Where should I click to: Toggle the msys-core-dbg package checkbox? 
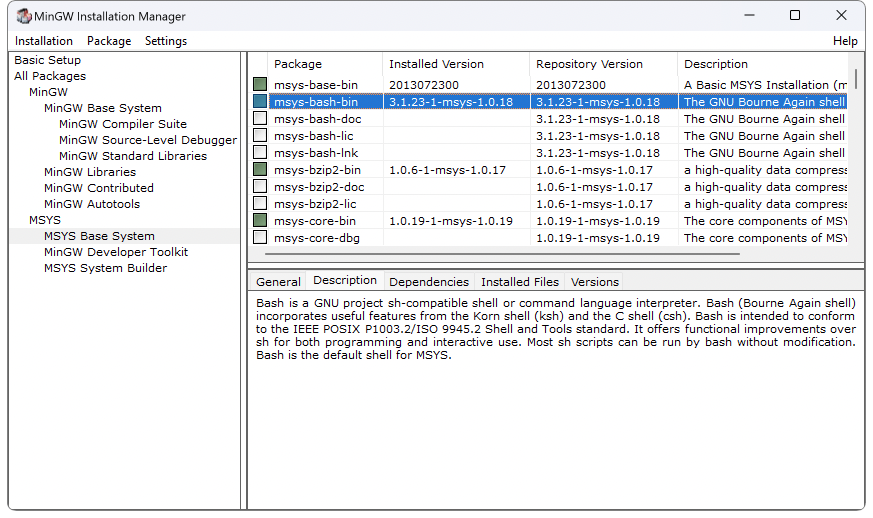pos(260,238)
